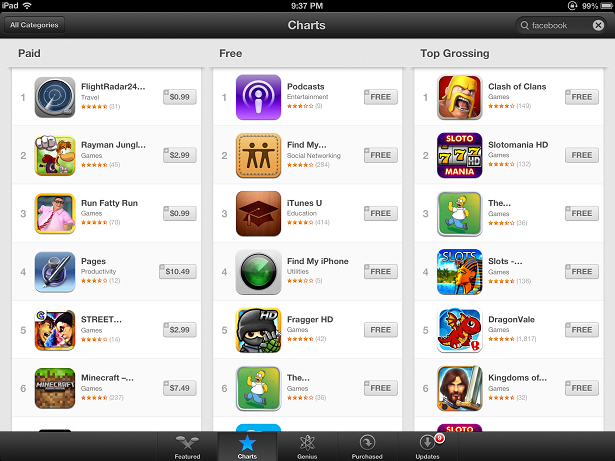The width and height of the screenshot is (615, 461).
Task: Tap the Podcasts app icon
Action: [x=258, y=97]
